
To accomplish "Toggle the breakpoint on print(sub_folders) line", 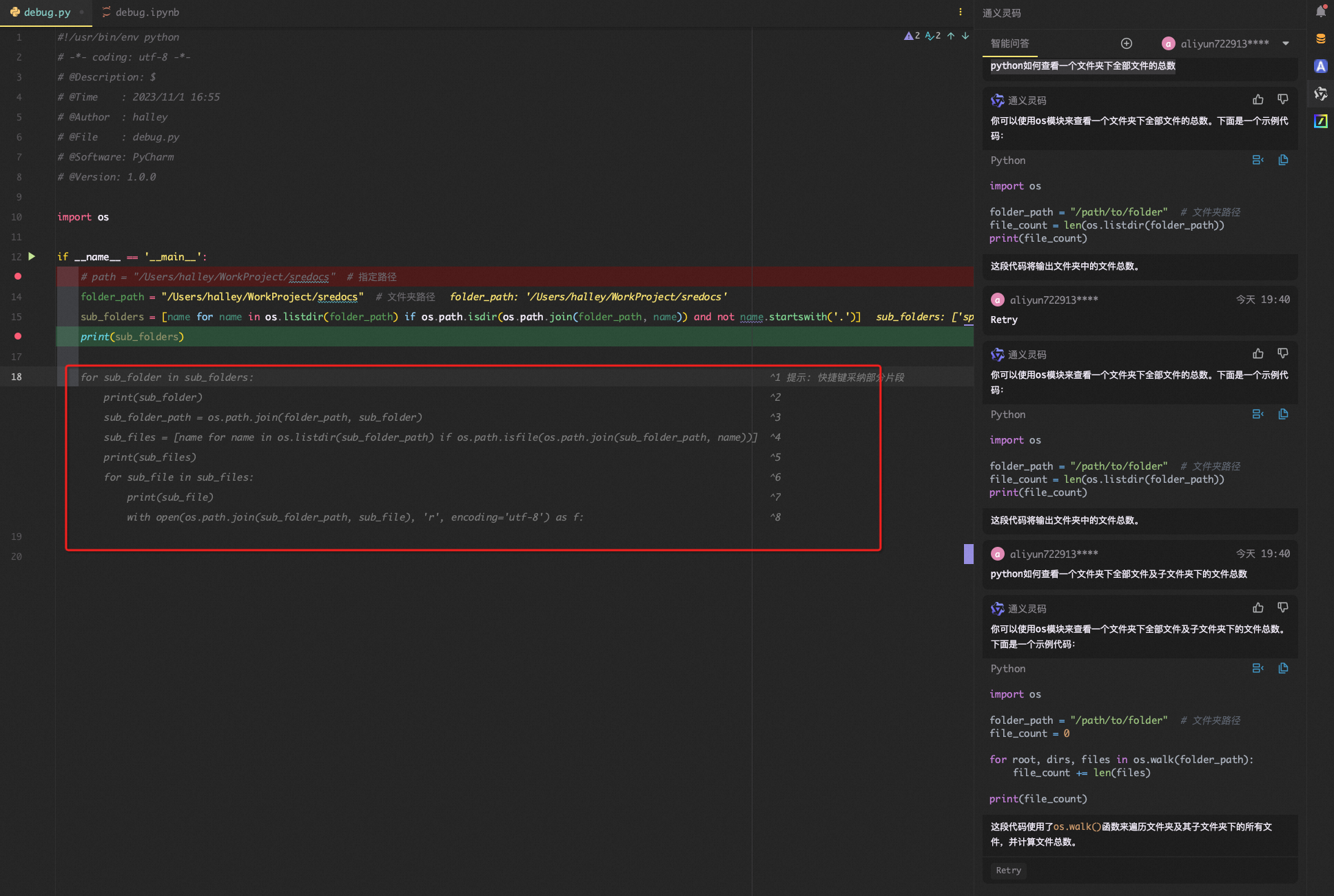I will tap(18, 336).
